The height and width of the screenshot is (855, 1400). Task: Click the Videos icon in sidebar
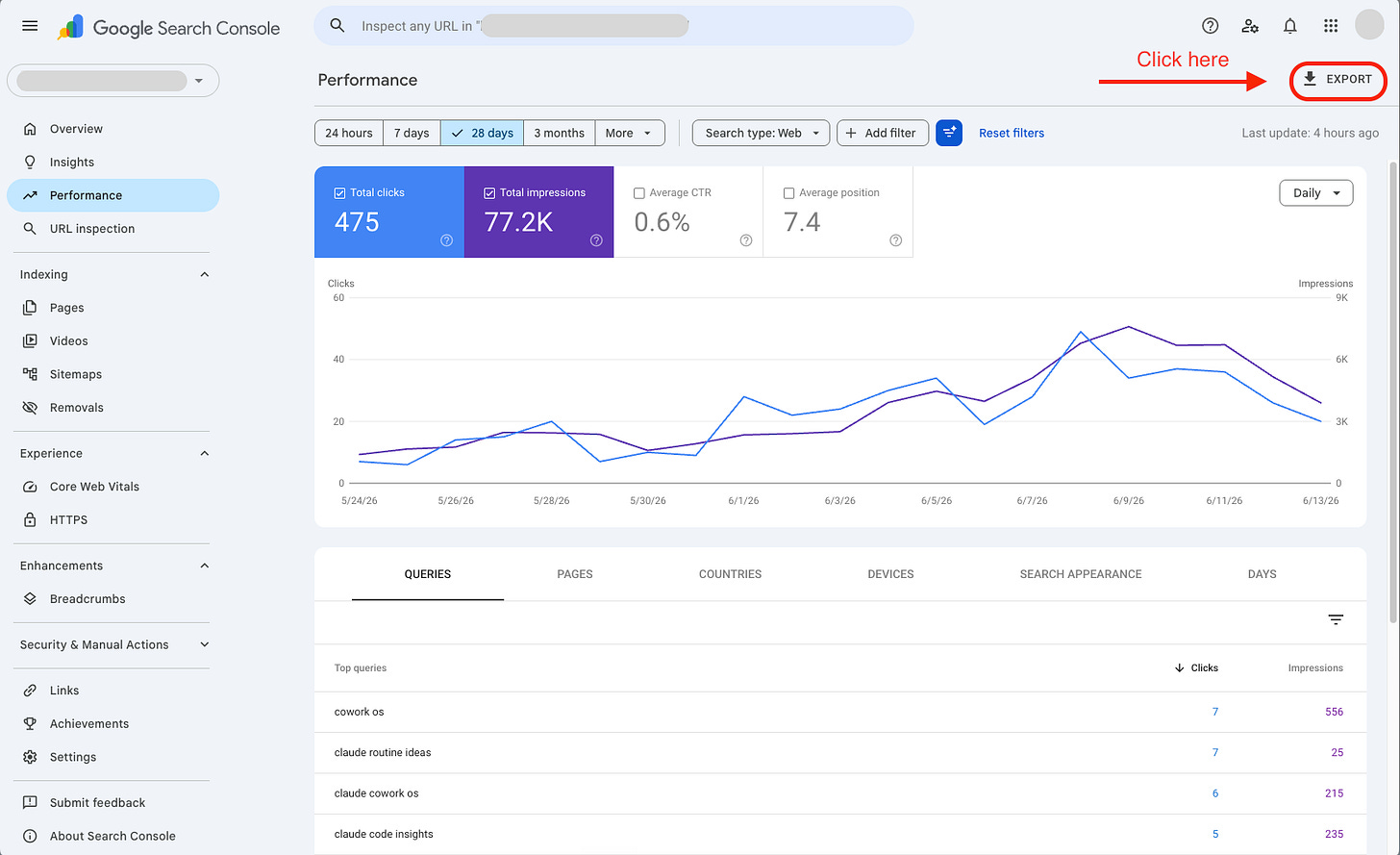pos(30,340)
